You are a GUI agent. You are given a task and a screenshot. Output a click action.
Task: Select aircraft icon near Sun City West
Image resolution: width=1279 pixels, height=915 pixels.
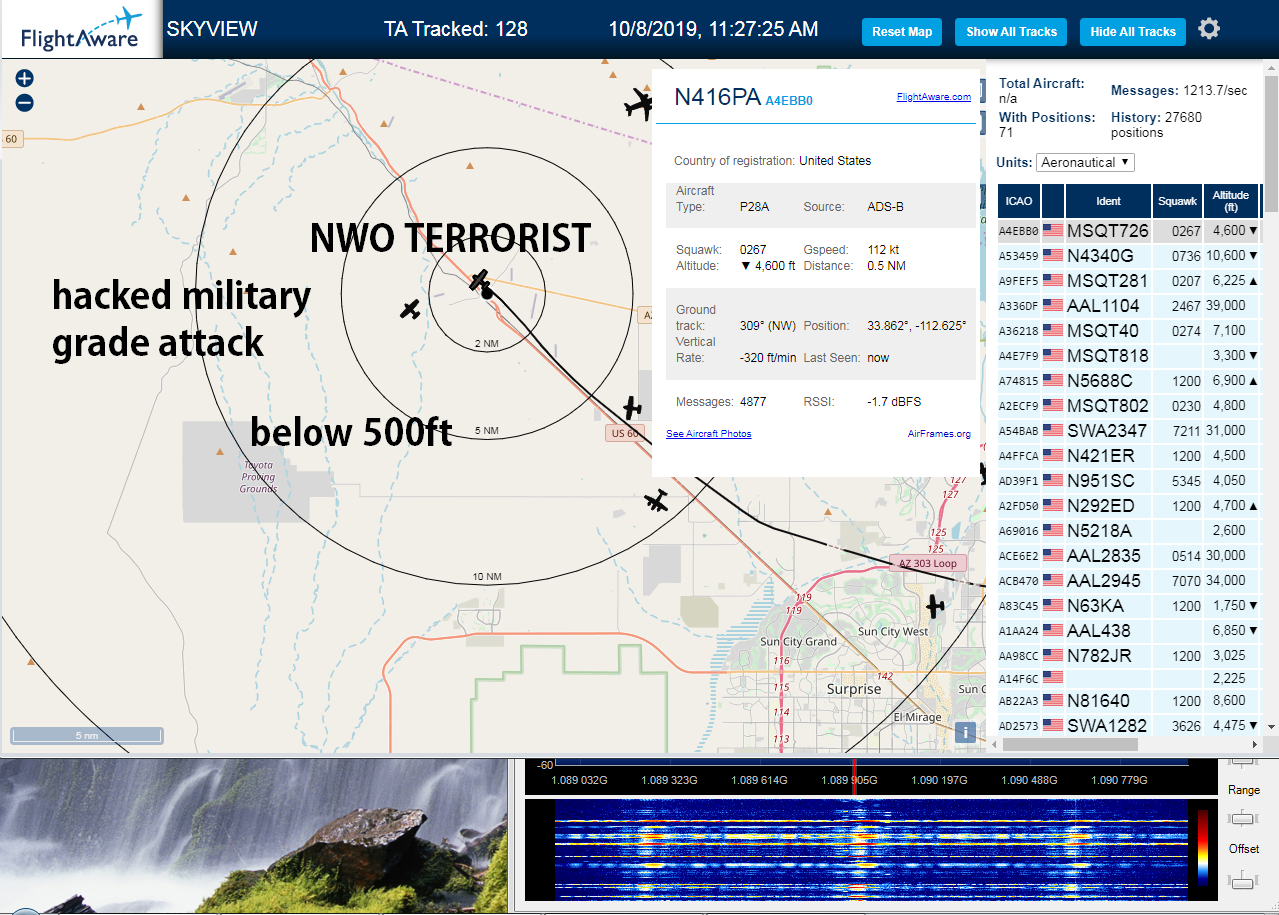935,606
